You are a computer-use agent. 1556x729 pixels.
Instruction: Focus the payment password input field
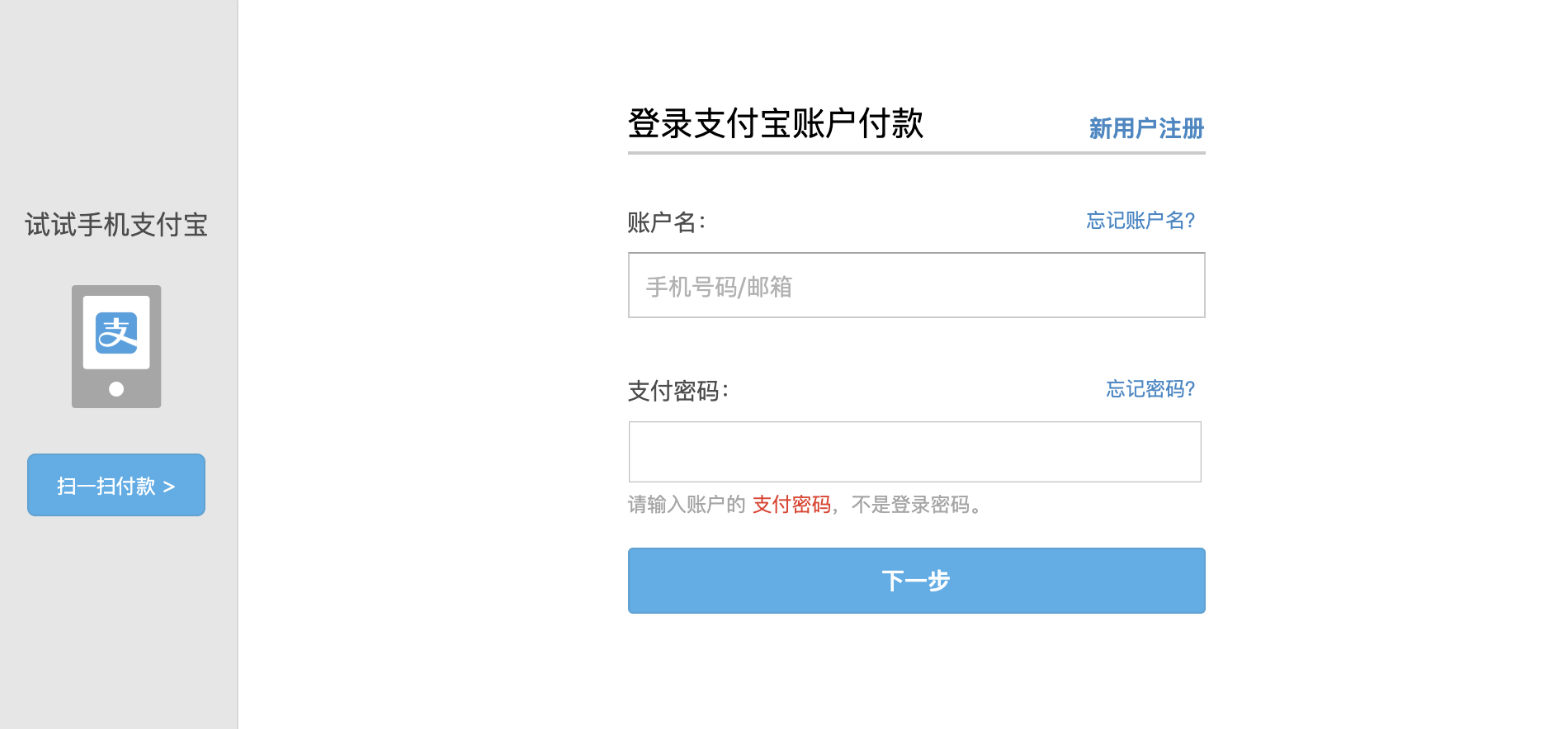coord(912,451)
